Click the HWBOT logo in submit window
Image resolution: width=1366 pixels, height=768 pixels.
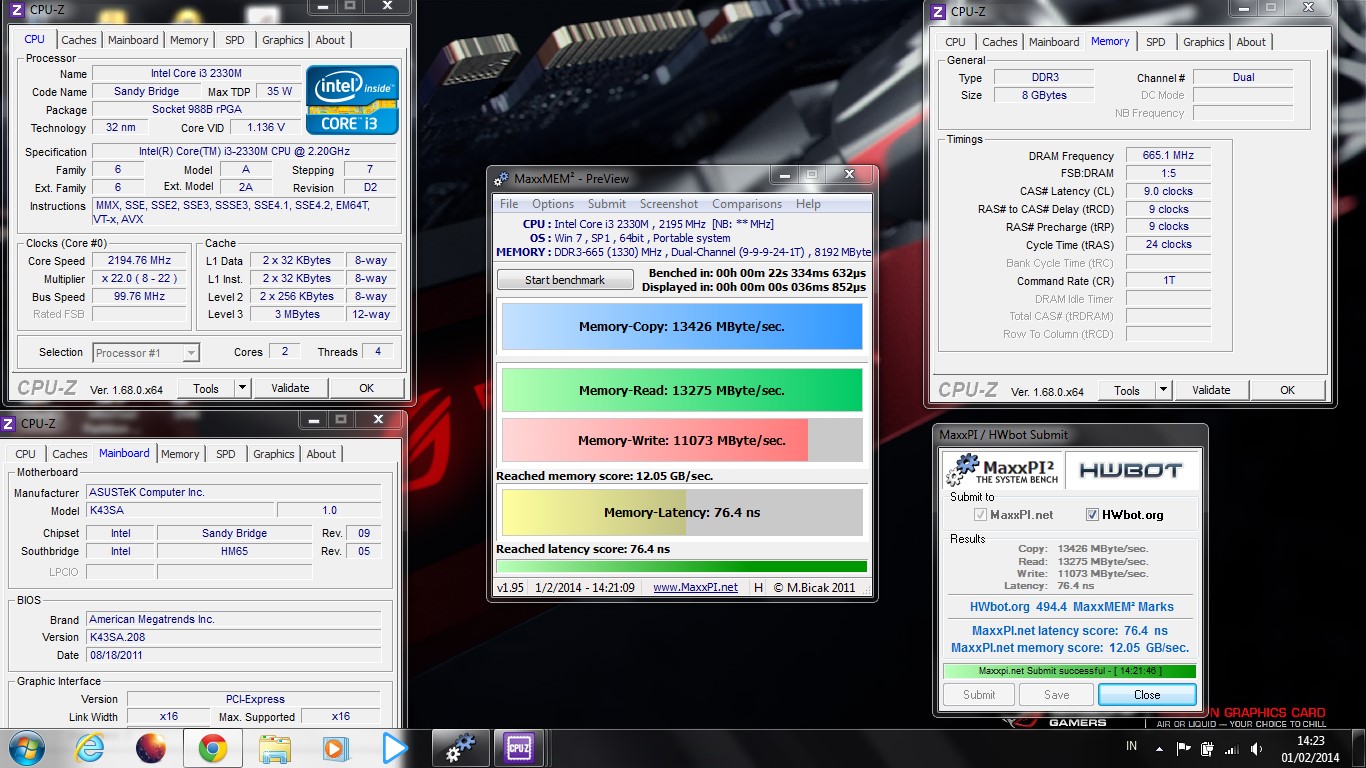1130,469
